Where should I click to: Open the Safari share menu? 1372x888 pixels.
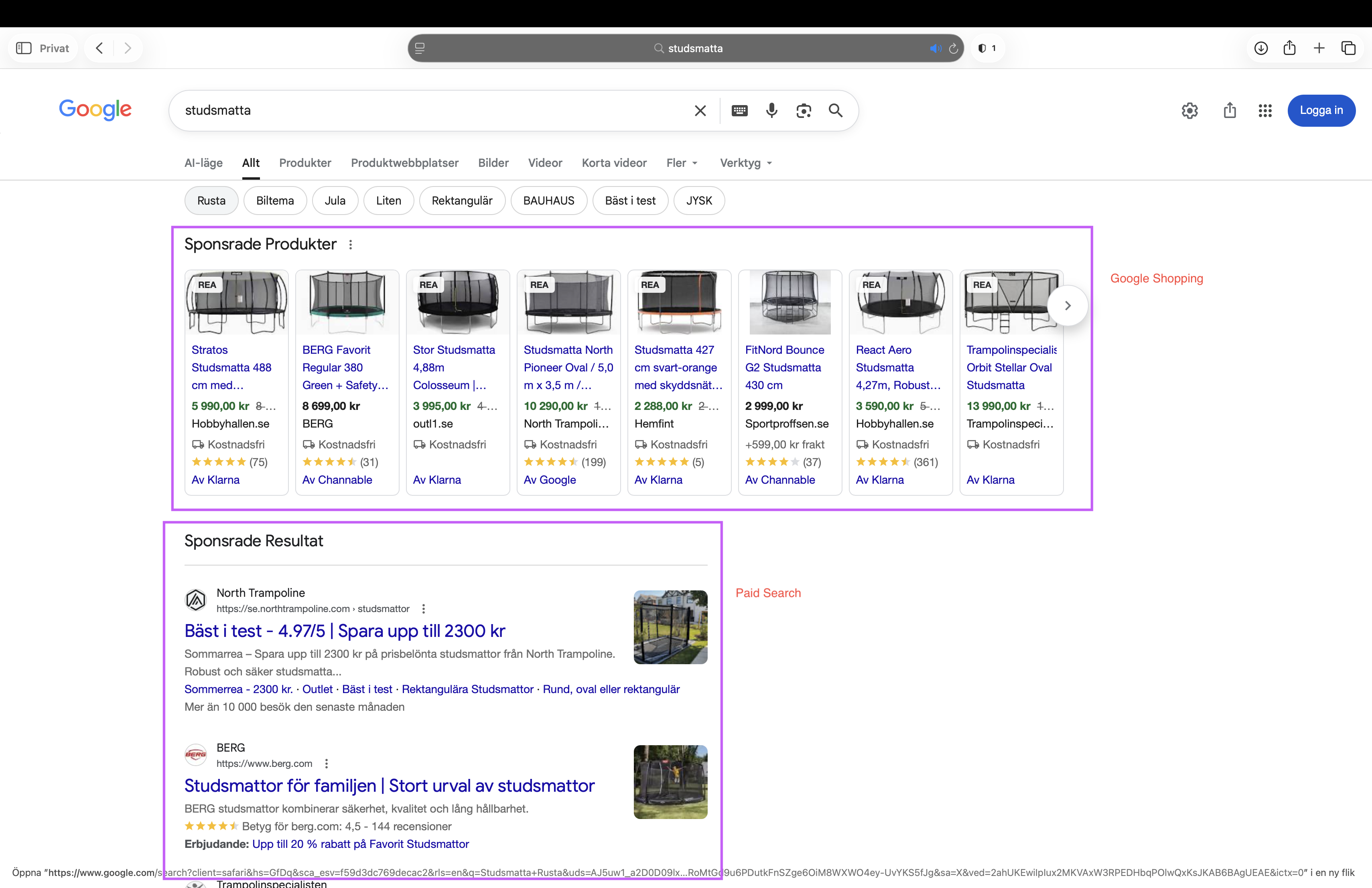1290,48
